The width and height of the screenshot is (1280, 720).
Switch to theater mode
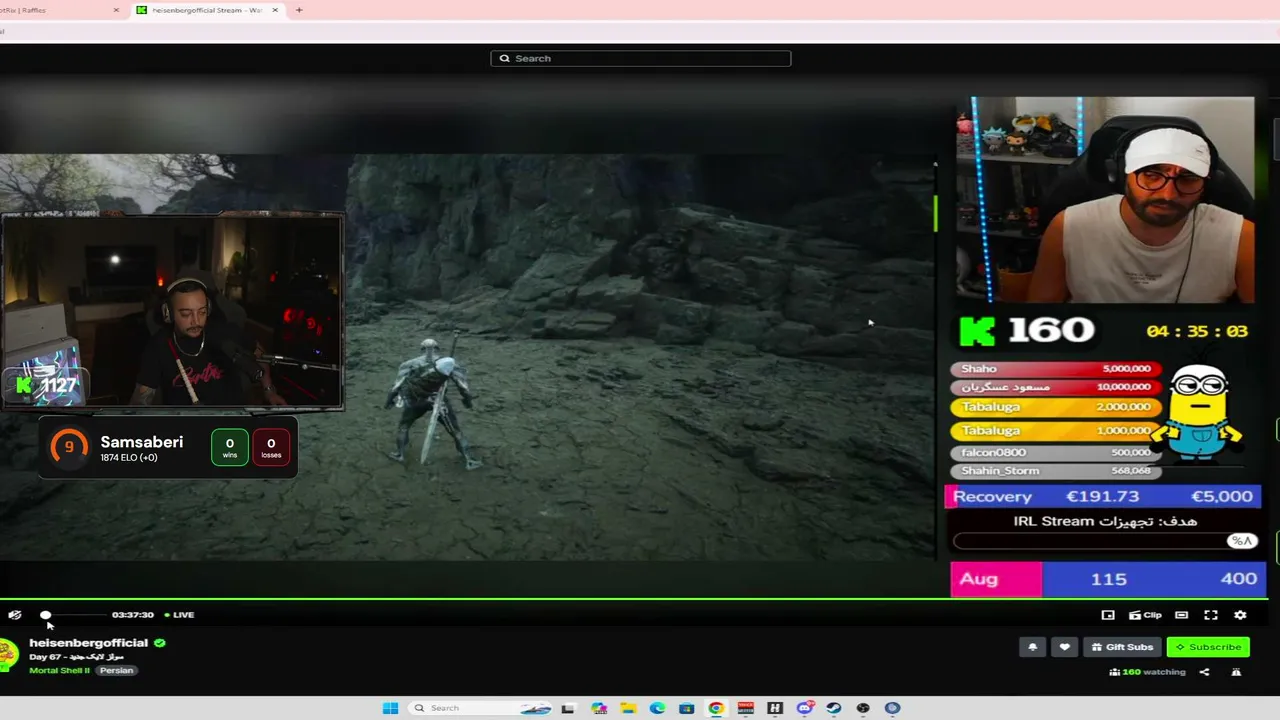tap(1181, 615)
